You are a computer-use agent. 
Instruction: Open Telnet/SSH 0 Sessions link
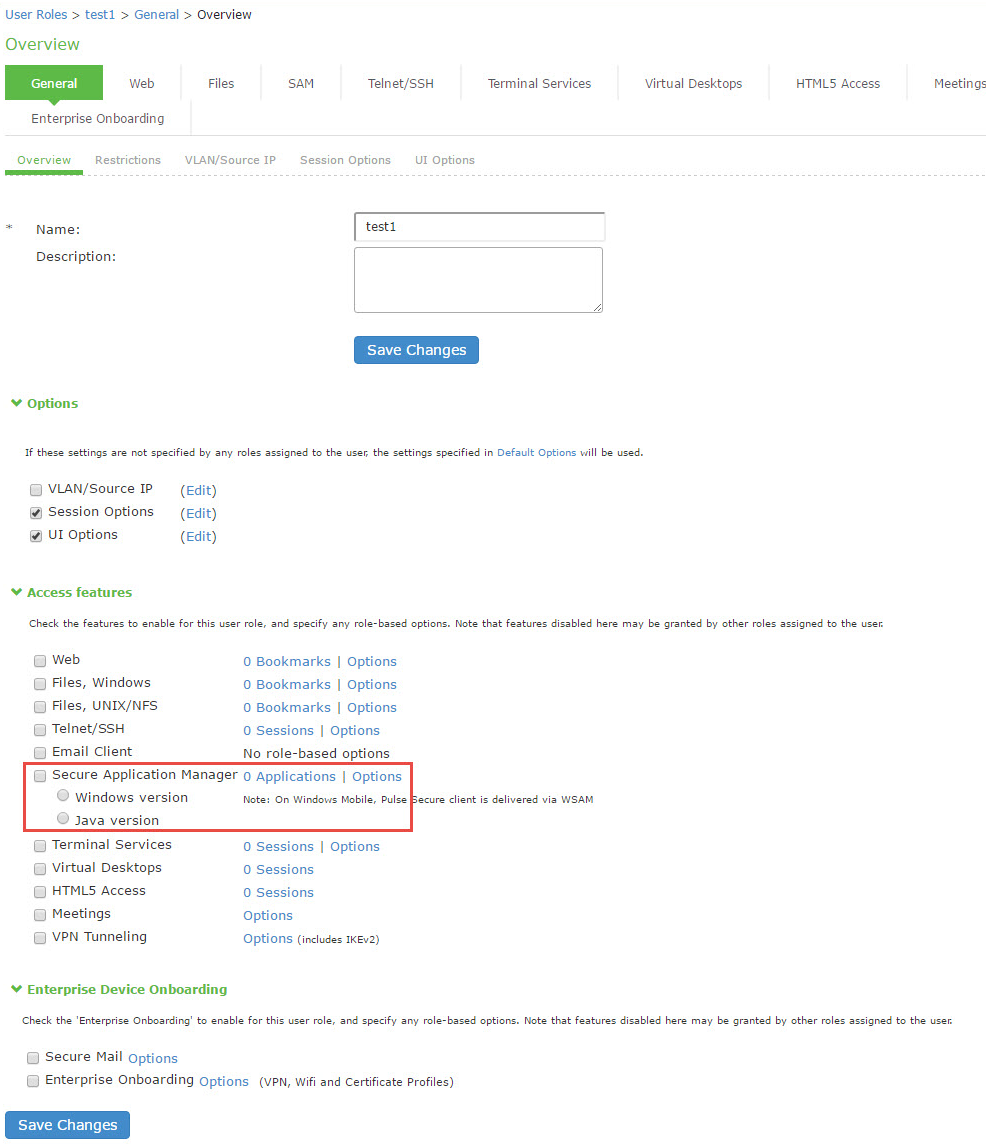[278, 730]
